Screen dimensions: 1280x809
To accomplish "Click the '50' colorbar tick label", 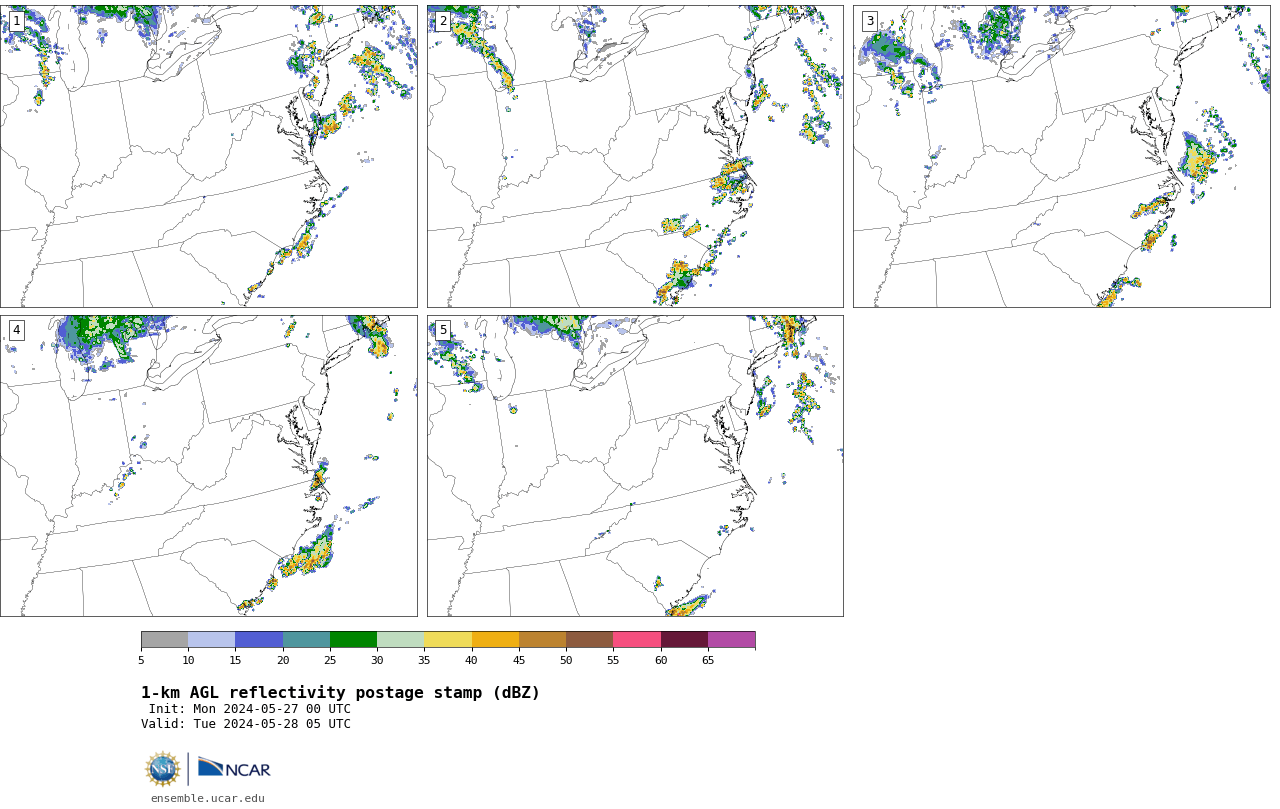I will point(566,660).
